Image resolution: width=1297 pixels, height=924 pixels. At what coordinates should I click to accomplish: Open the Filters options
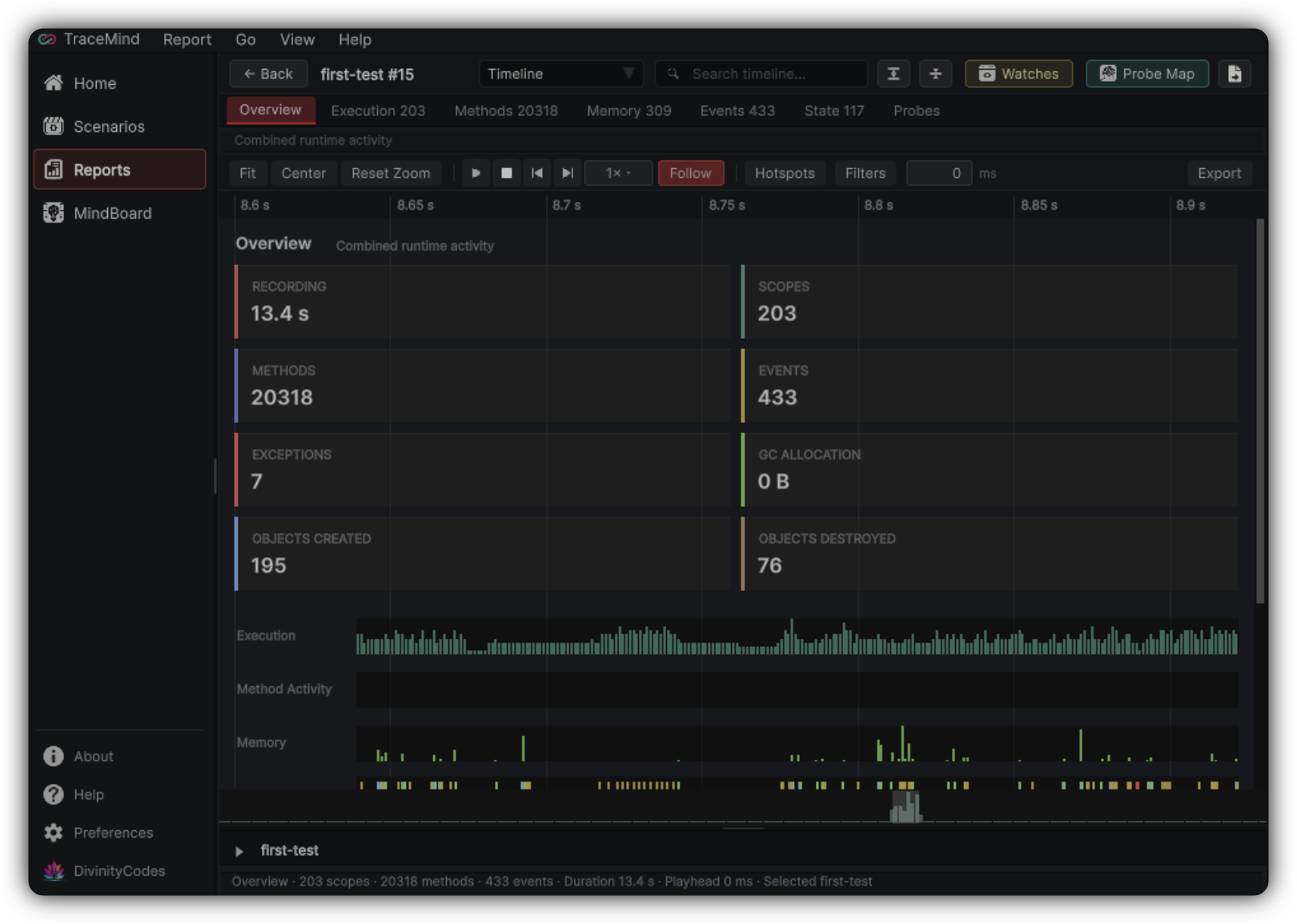(x=865, y=173)
